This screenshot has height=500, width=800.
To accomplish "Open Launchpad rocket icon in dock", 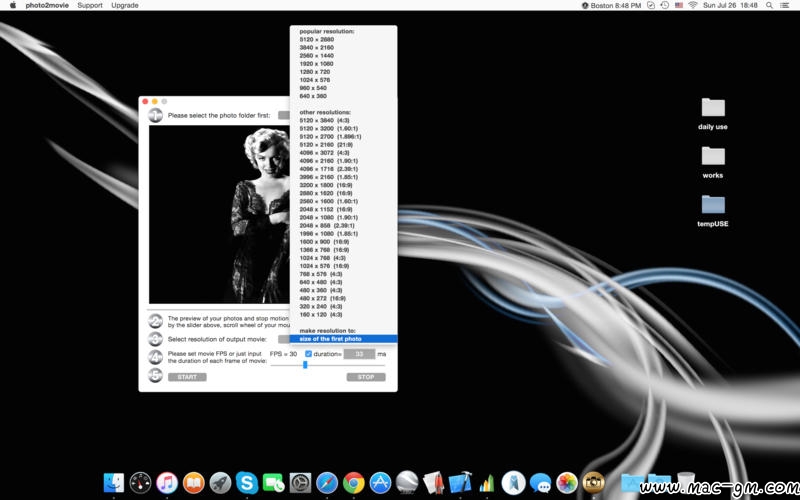I will pyautogui.click(x=220, y=482).
